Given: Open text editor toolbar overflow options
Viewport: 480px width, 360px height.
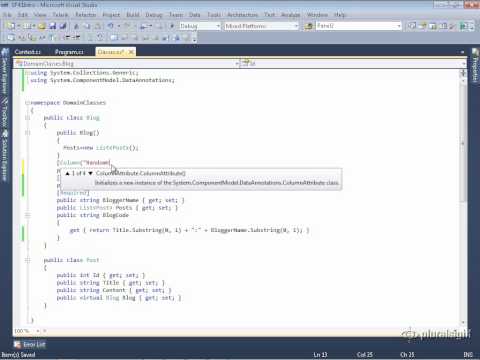Looking at the screenshot, I should (x=195, y=40).
